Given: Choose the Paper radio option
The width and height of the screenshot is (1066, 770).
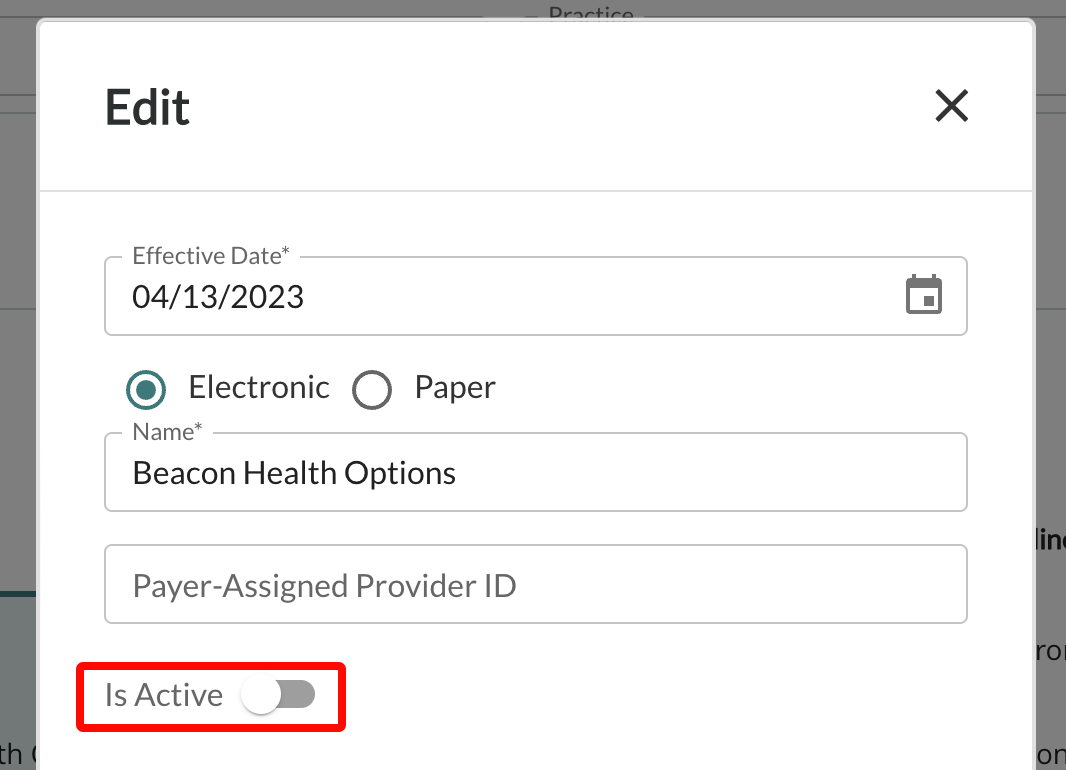Looking at the screenshot, I should (x=371, y=389).
